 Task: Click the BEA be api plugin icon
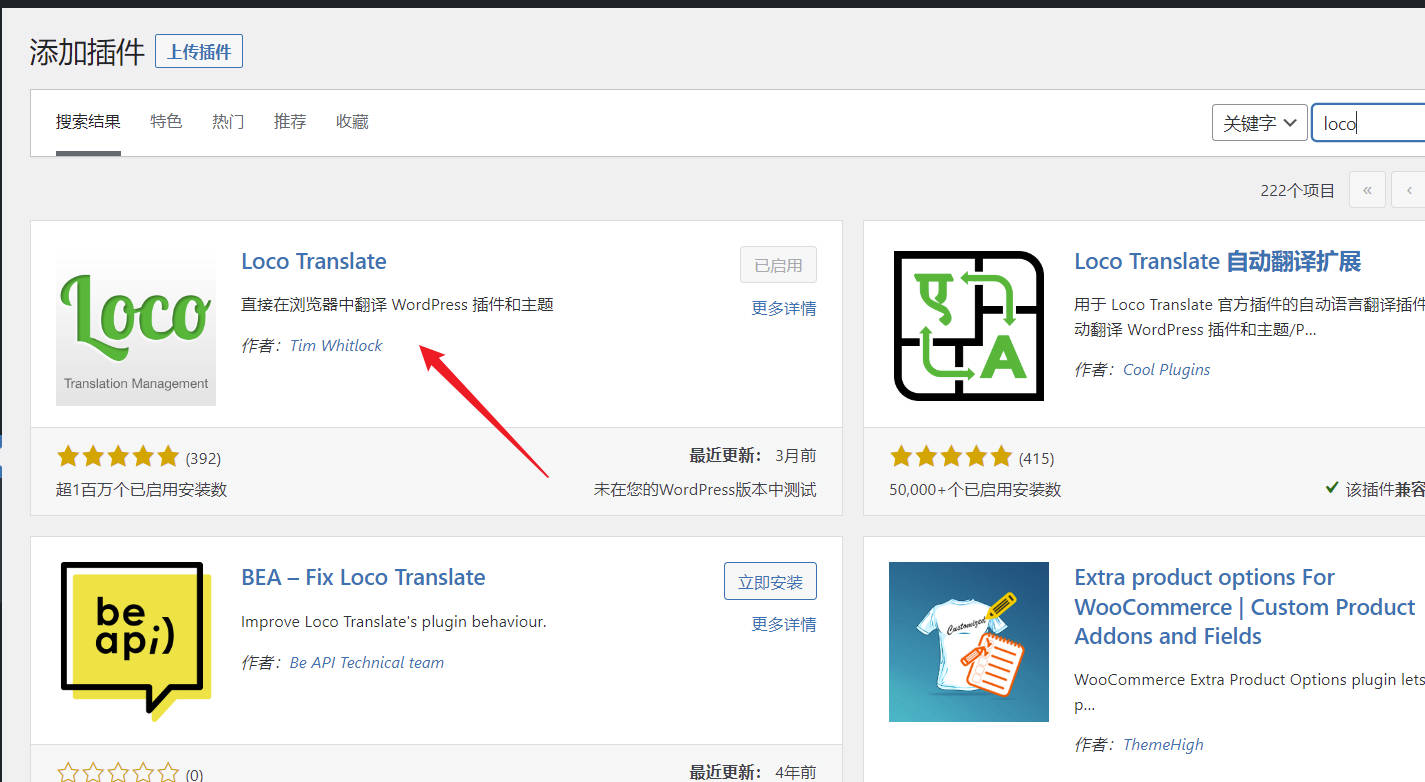136,641
